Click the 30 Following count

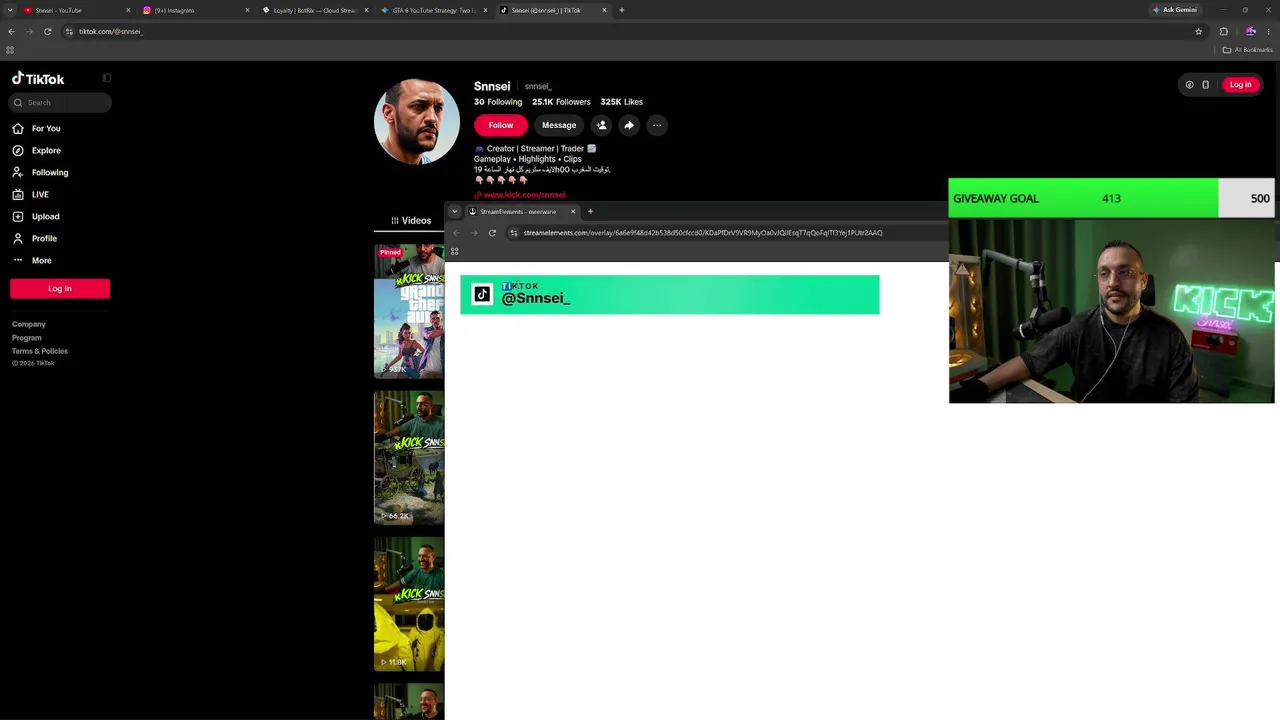point(498,102)
